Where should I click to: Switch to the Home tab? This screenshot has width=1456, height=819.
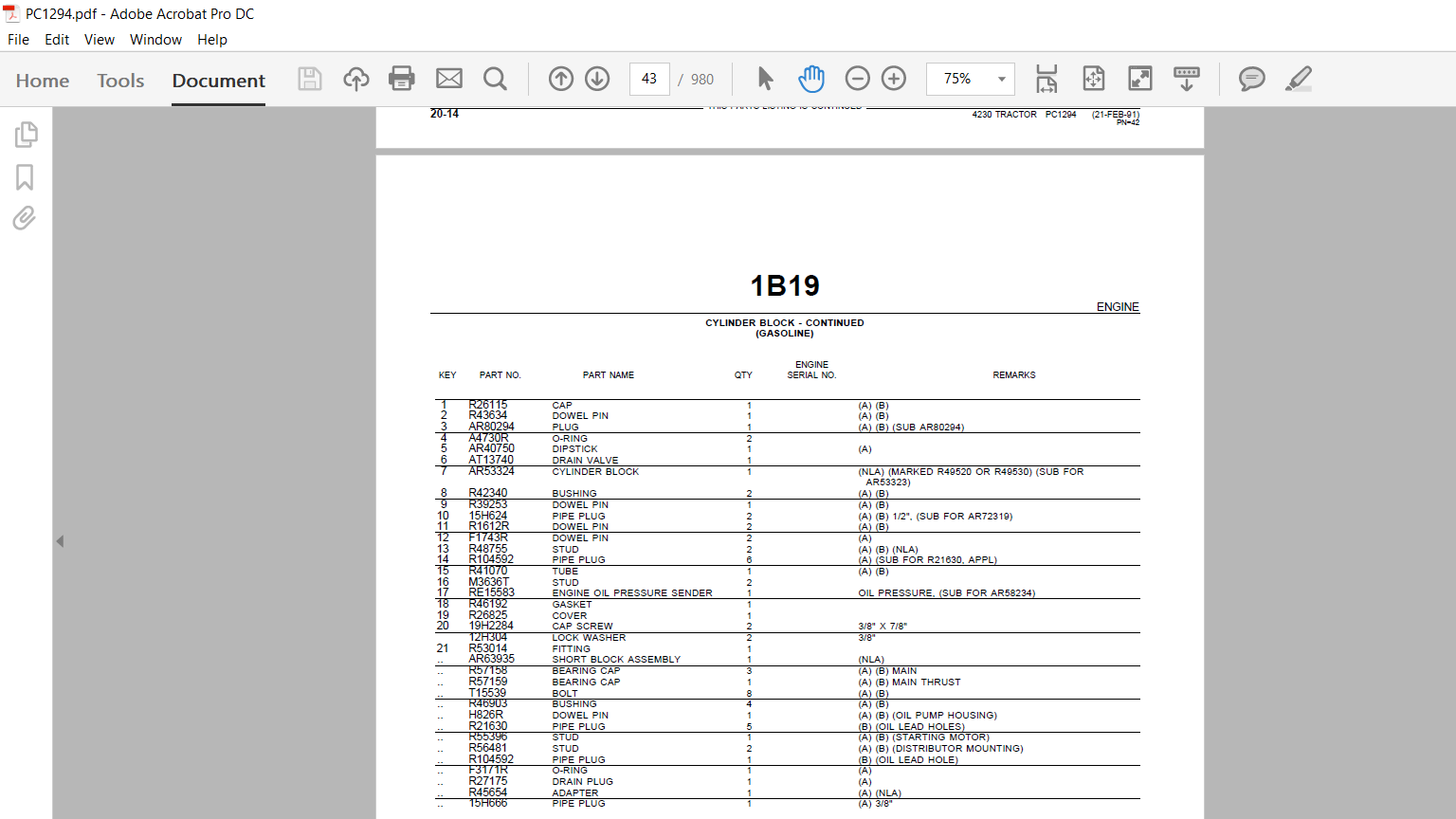click(x=43, y=81)
